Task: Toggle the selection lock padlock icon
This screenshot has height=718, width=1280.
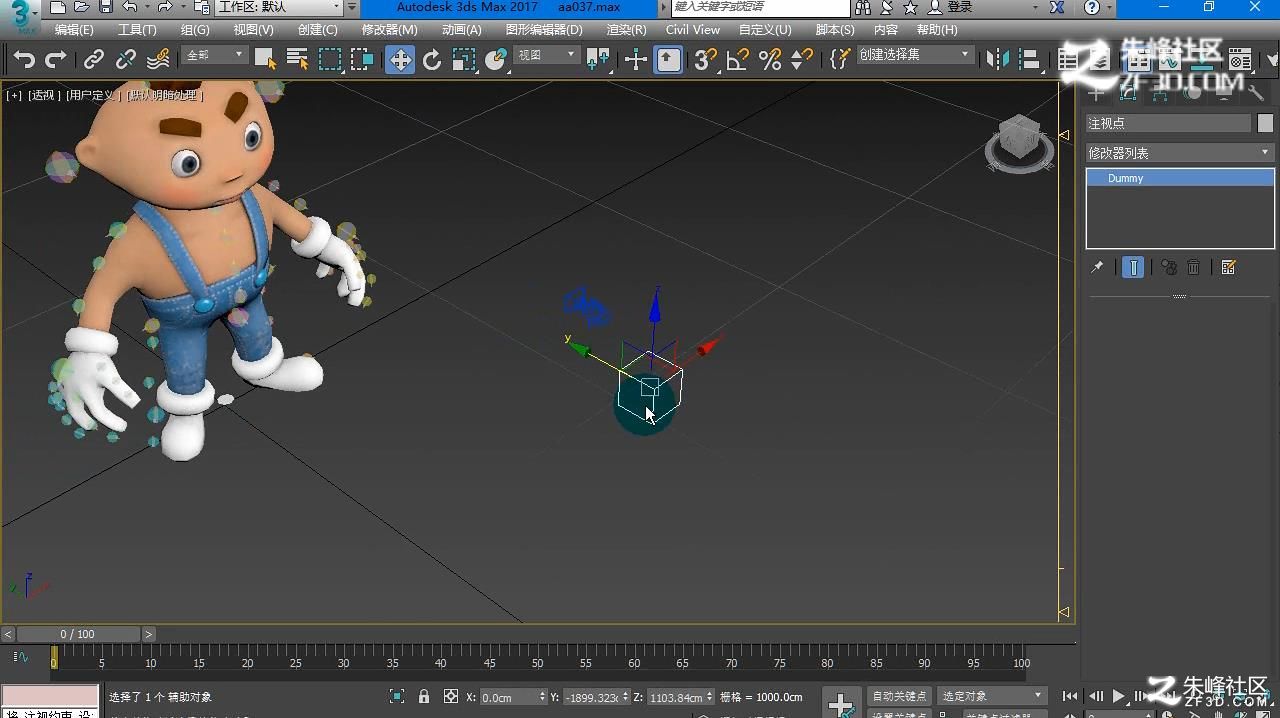Action: (424, 697)
